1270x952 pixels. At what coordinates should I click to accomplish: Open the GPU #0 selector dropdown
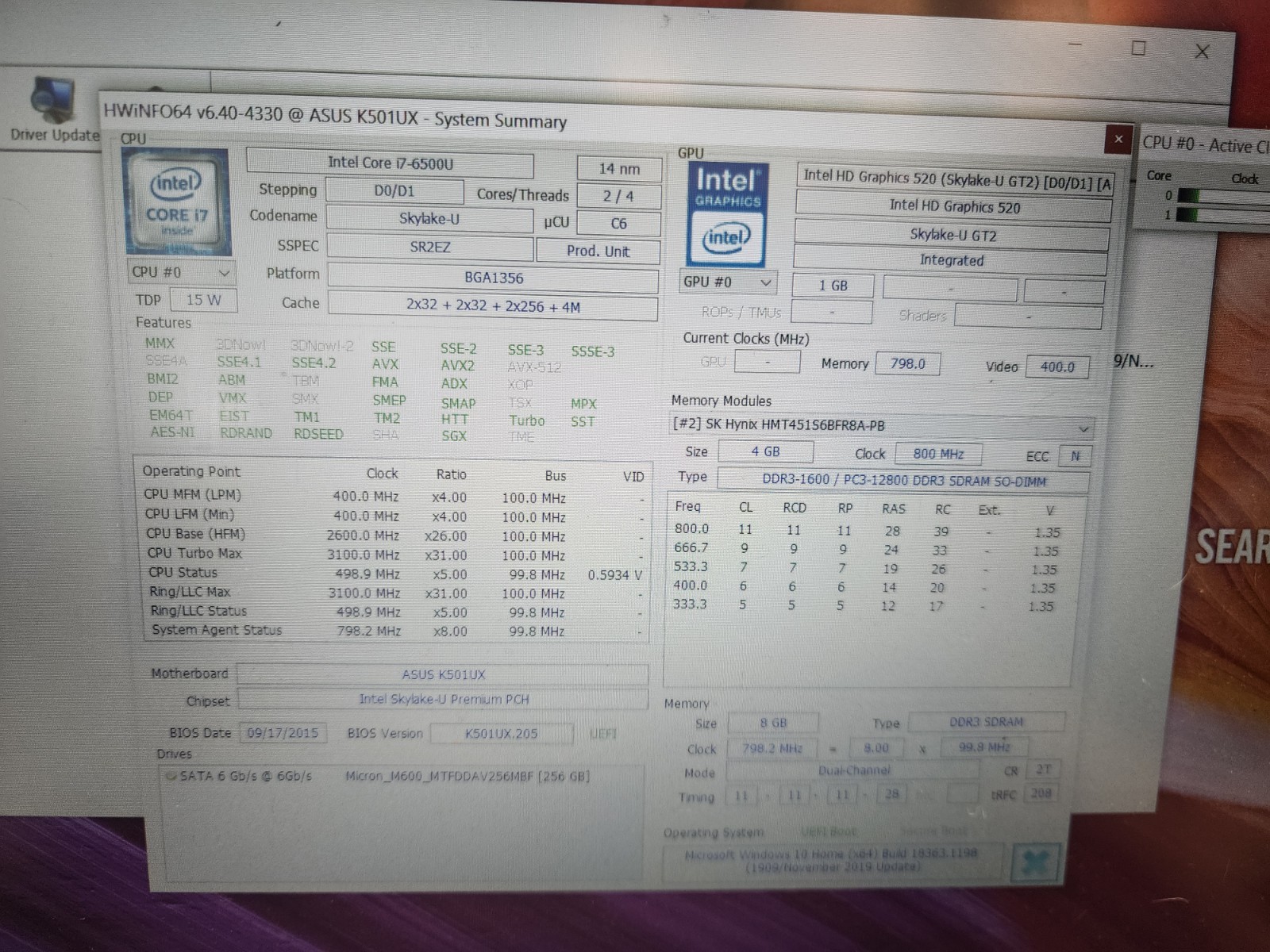[727, 282]
